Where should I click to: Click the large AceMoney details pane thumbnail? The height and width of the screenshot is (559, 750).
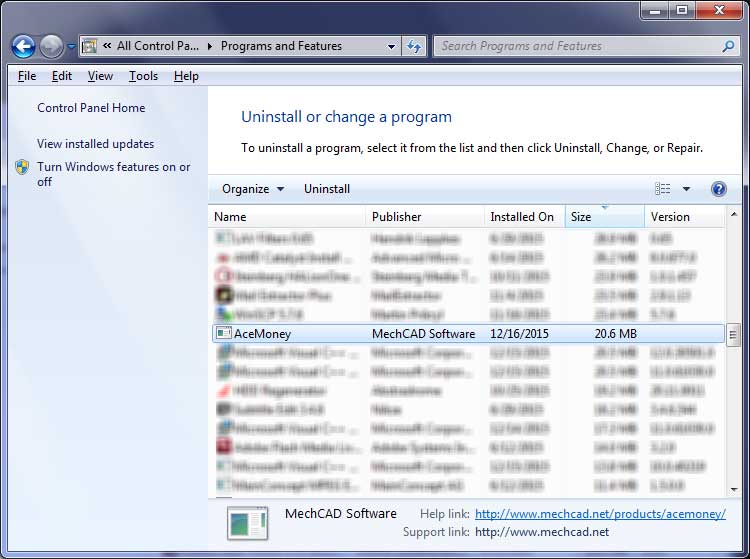coord(247,523)
